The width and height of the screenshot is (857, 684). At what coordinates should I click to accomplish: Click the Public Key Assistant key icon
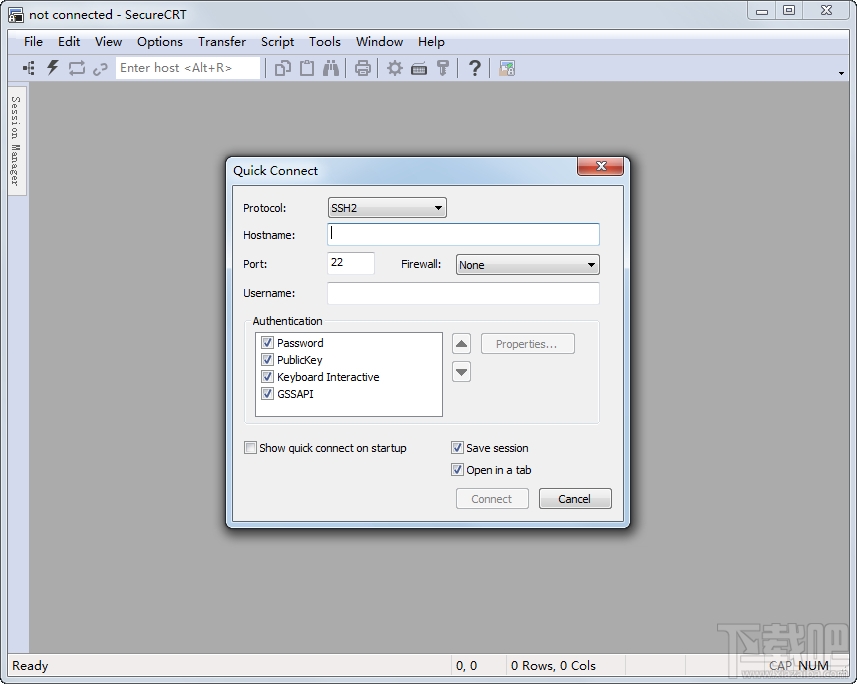[x=443, y=68]
